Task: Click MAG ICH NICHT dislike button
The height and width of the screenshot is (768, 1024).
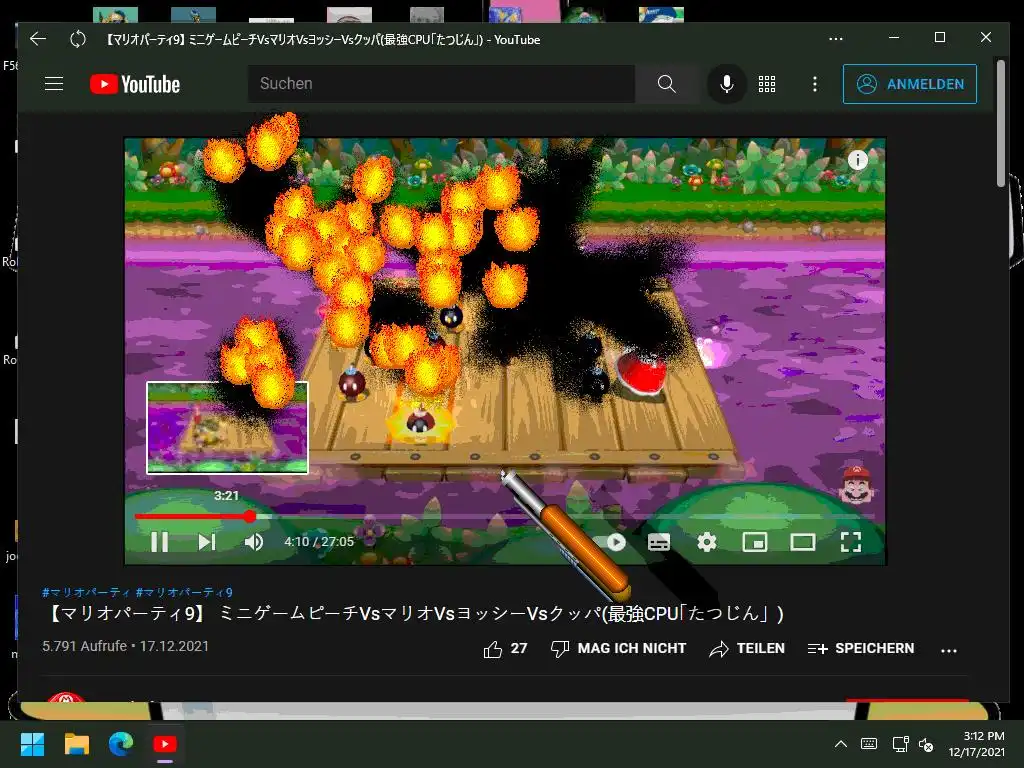Action: [x=618, y=648]
